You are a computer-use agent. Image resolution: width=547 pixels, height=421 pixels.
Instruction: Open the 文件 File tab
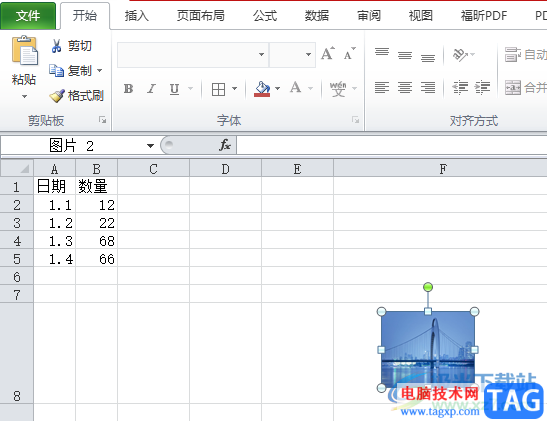pyautogui.click(x=28, y=16)
